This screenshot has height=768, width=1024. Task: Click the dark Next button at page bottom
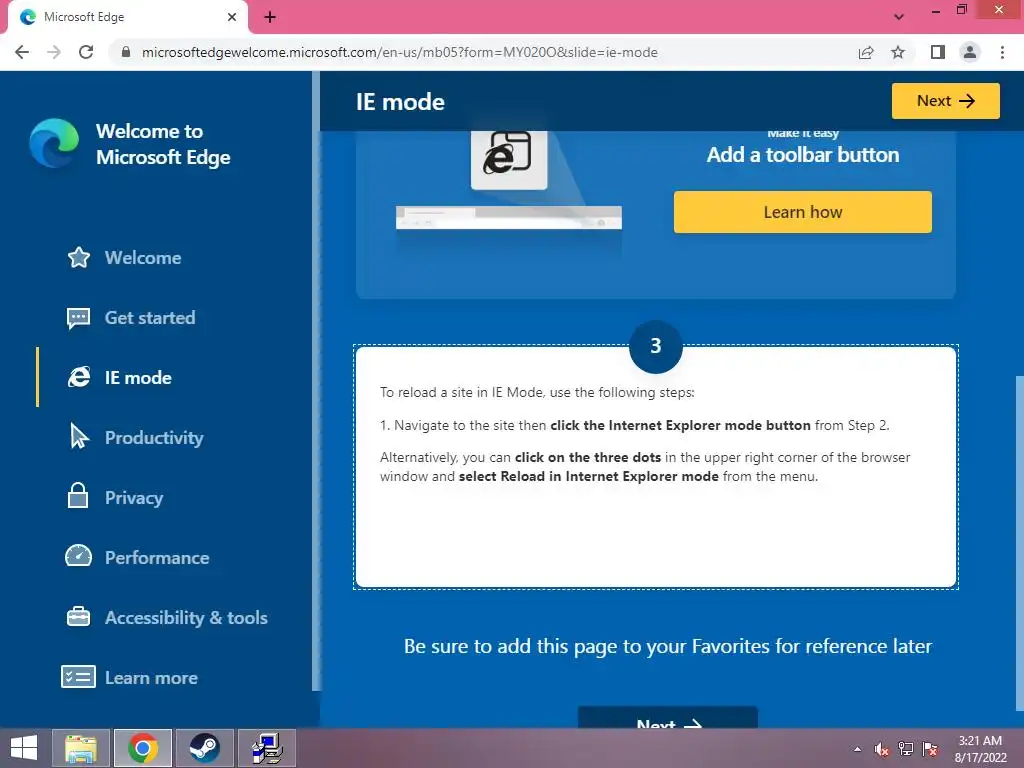click(668, 718)
